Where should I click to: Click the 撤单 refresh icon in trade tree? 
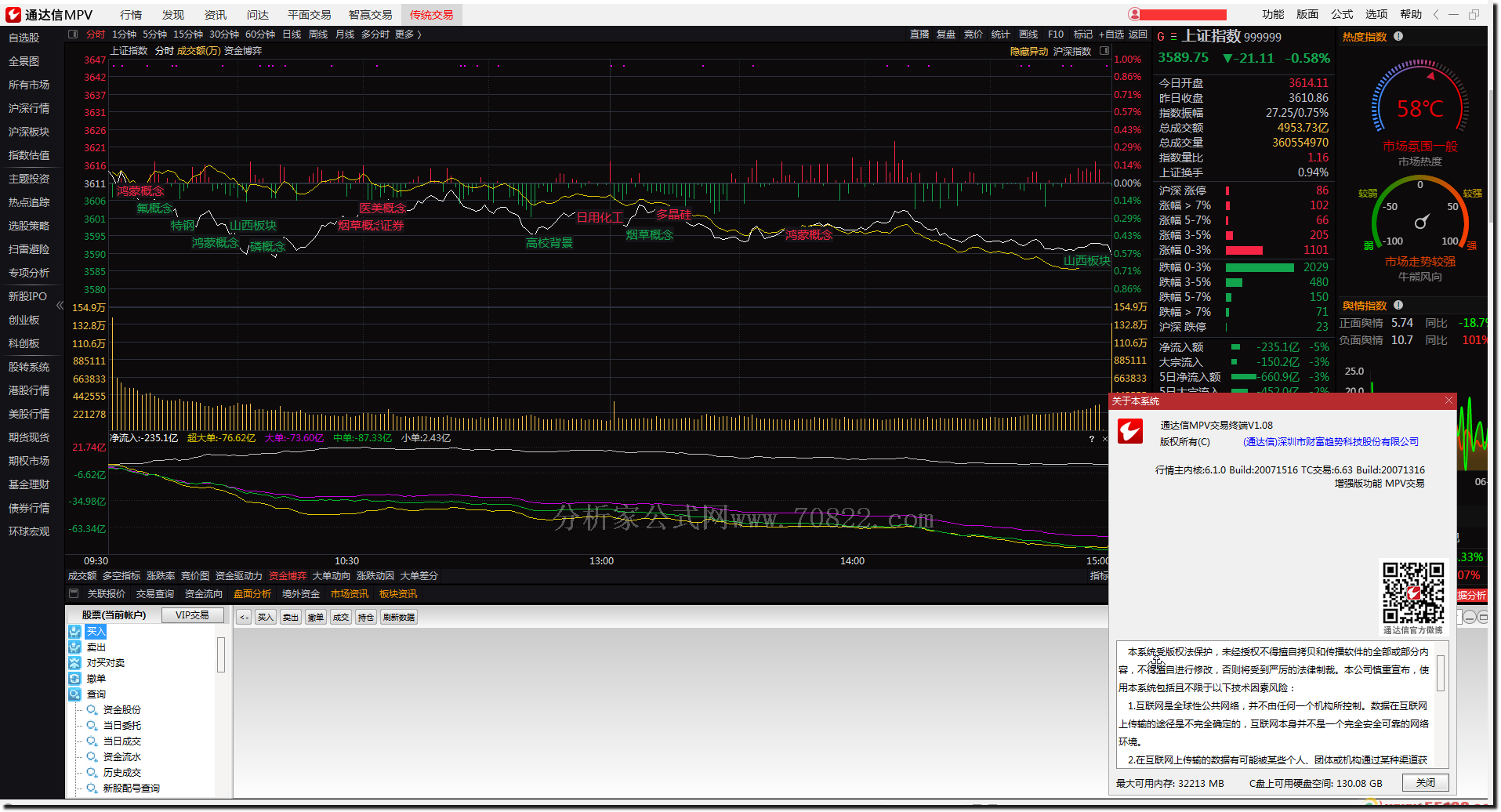[x=74, y=679]
